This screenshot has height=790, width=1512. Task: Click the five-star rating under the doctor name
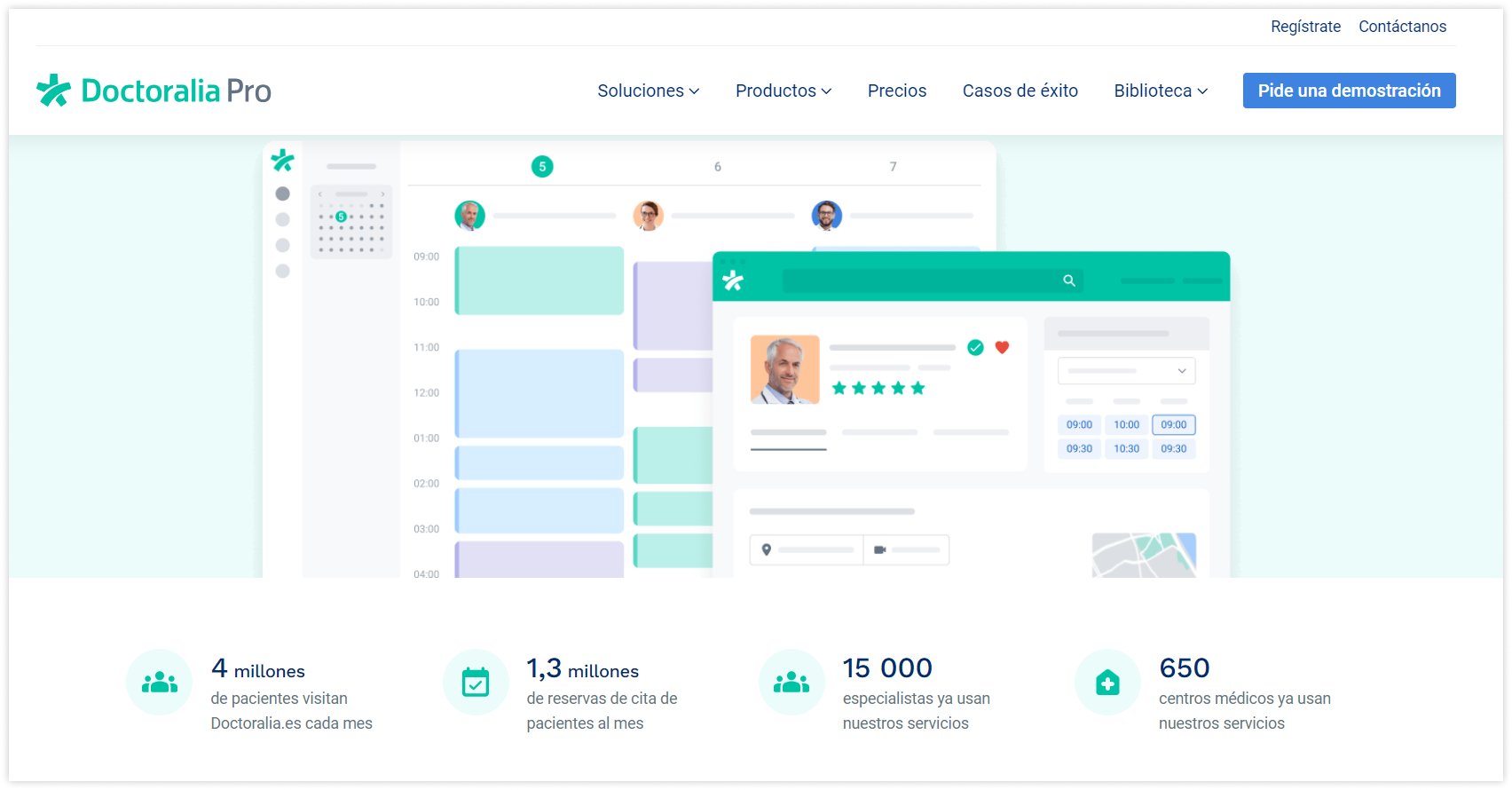[878, 388]
